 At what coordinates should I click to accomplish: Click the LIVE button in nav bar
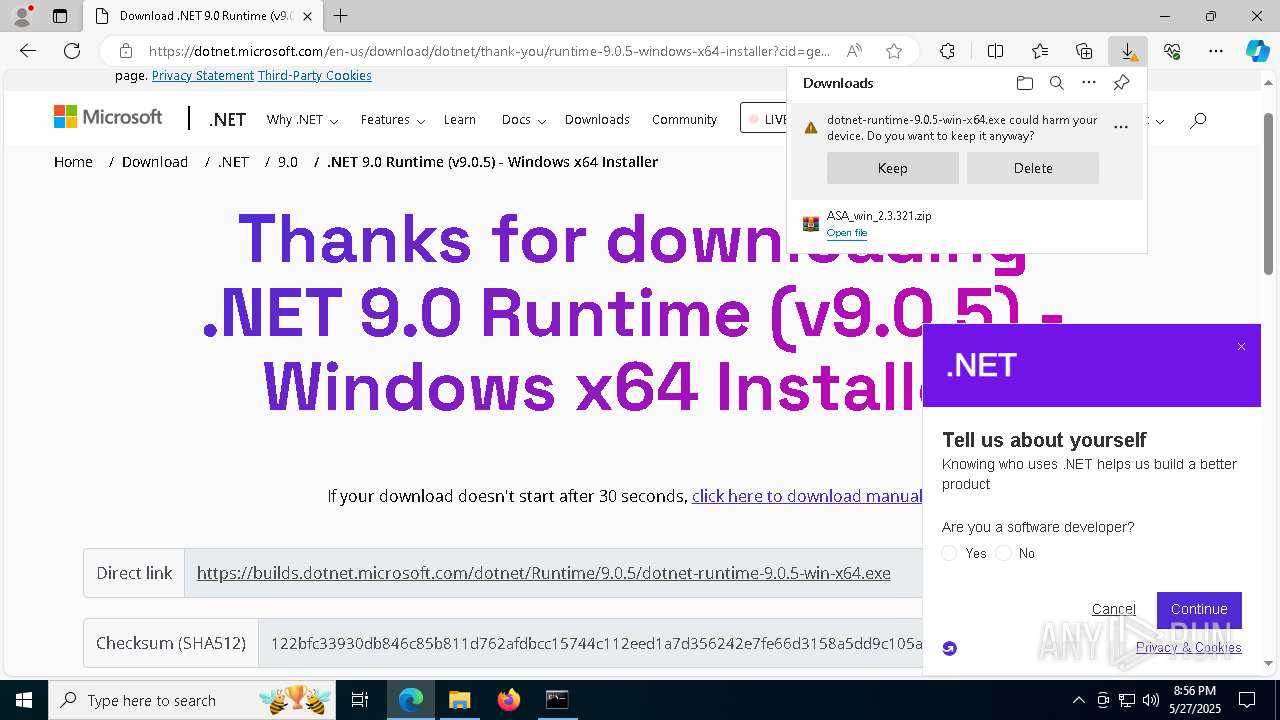(x=766, y=119)
